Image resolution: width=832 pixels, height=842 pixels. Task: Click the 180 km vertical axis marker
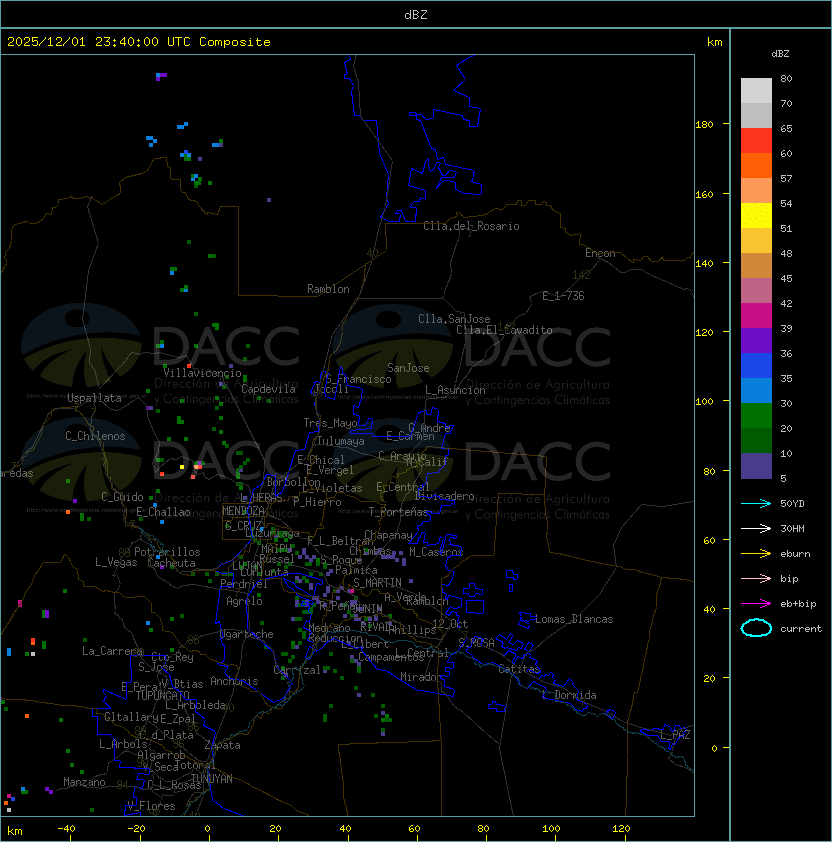[704, 124]
